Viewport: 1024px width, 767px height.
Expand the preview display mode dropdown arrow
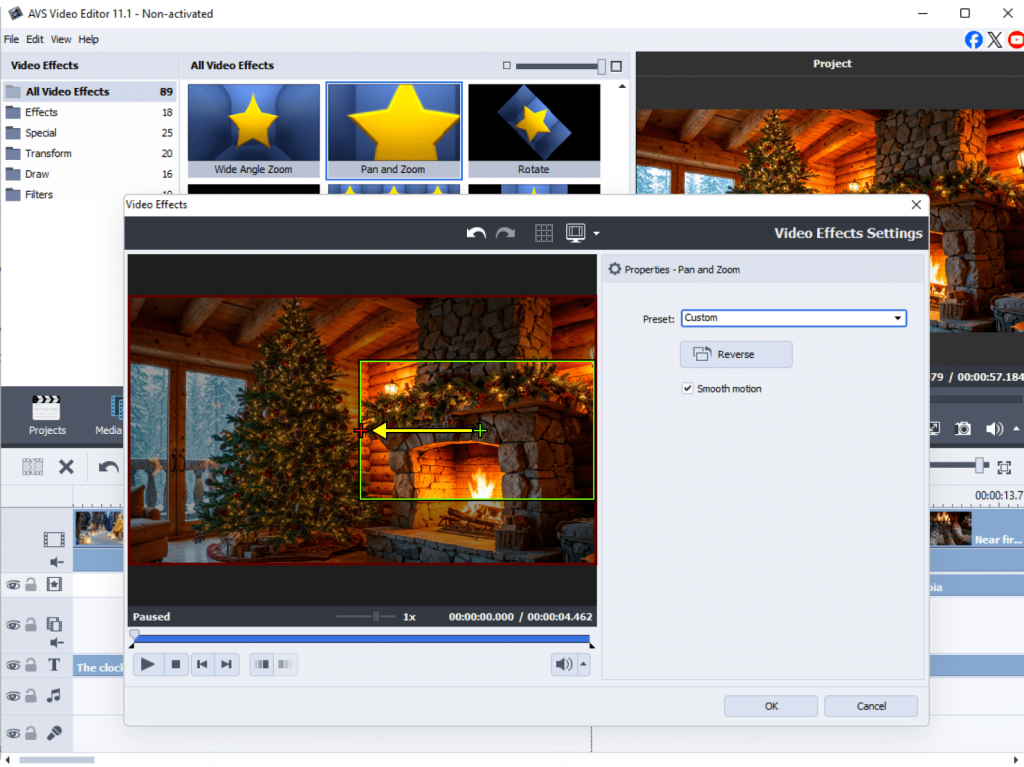tap(596, 233)
